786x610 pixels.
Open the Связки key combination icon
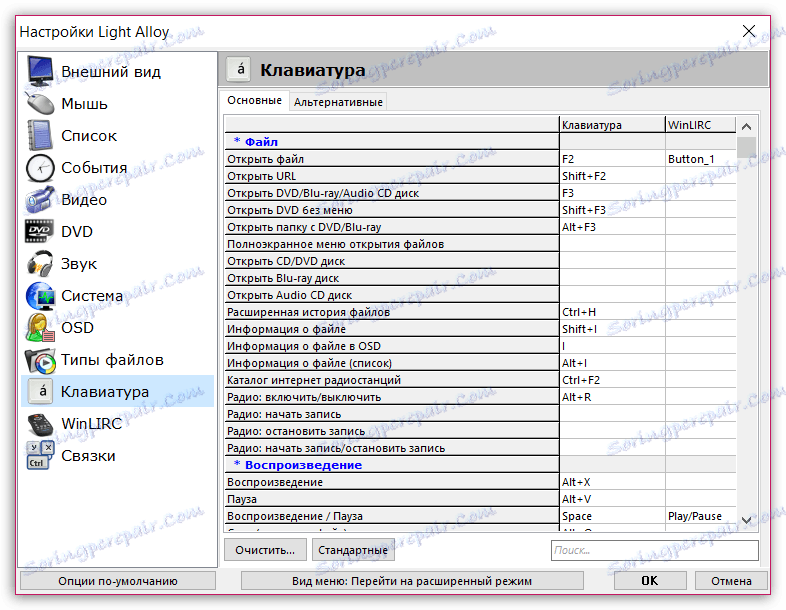pos(41,456)
